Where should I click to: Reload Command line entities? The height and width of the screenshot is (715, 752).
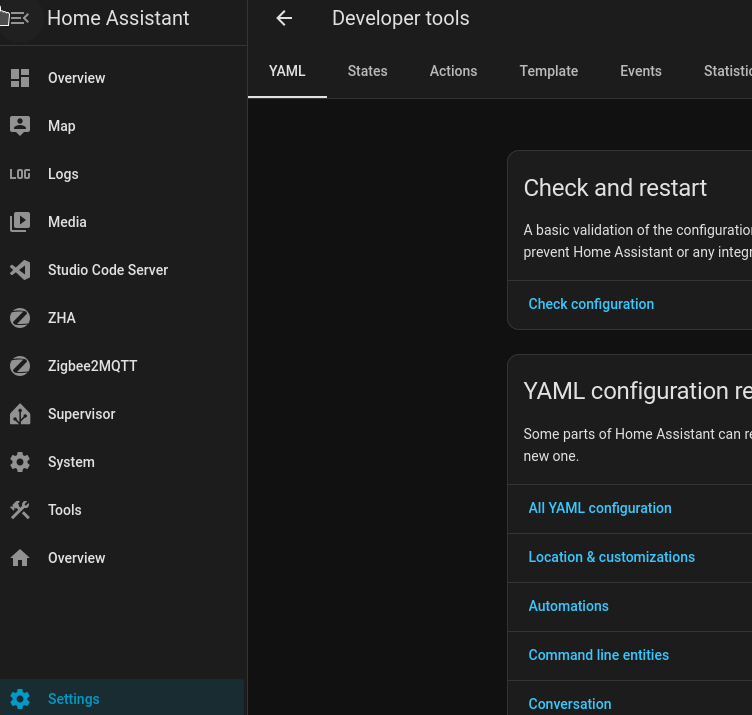[x=598, y=655]
